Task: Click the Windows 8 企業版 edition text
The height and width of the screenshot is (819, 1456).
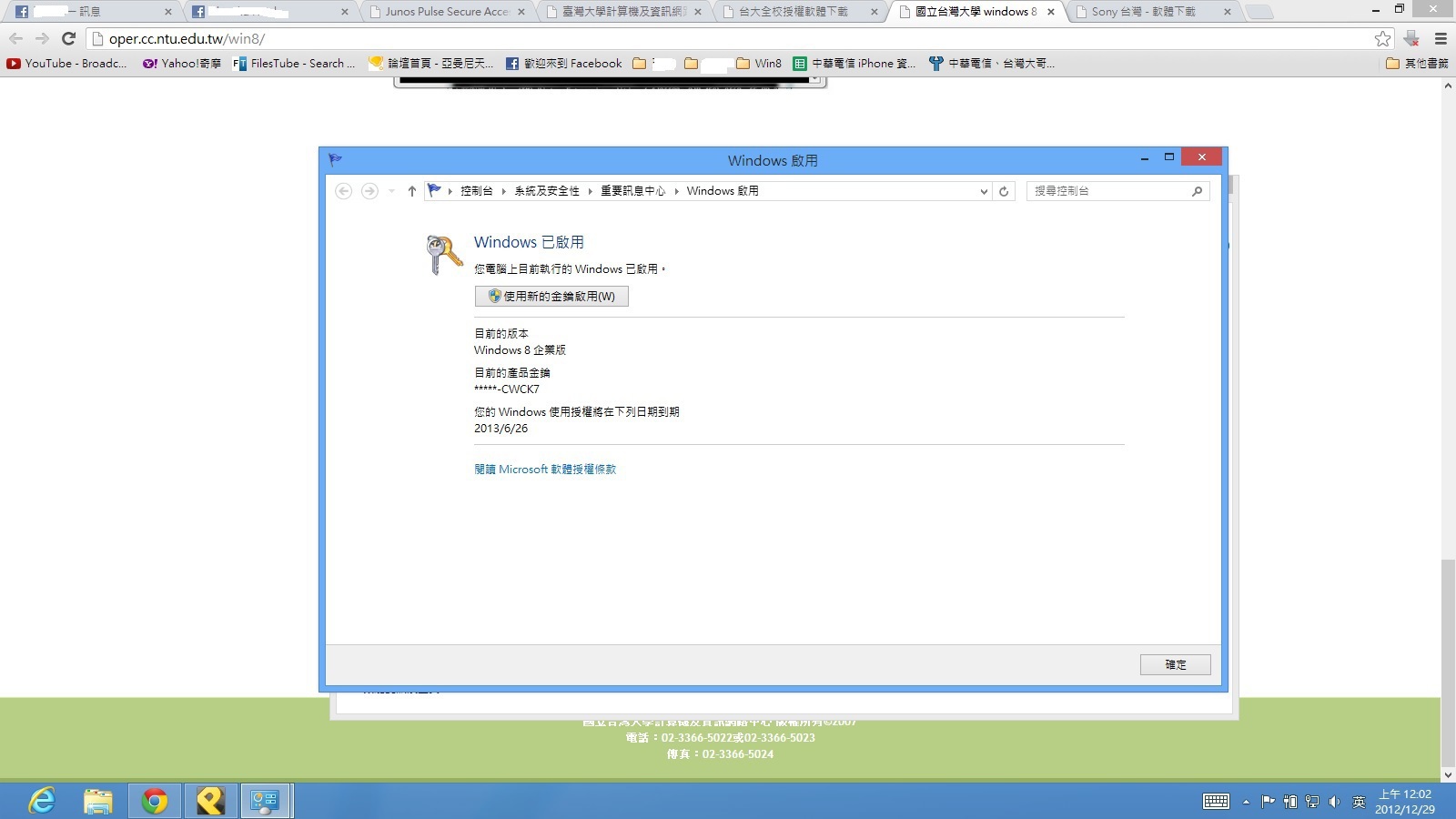Action: tap(520, 350)
